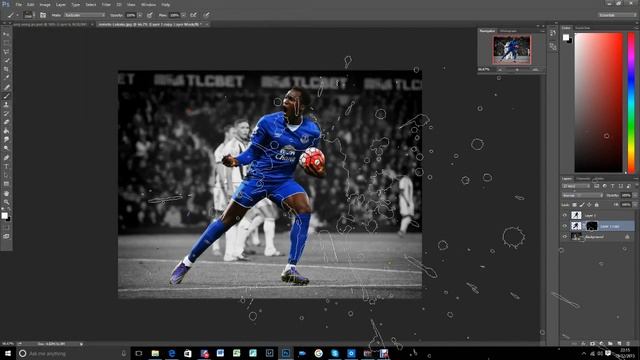640x360 pixels.
Task: Open the layer blend mode dropdown
Action: (582, 196)
